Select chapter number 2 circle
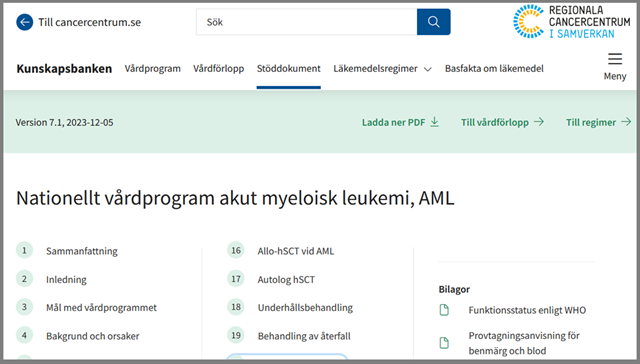 click(x=24, y=279)
